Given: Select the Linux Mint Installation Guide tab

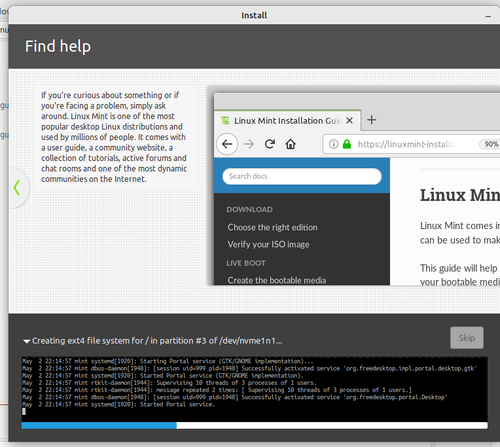Looking at the screenshot, I should click(x=287, y=120).
